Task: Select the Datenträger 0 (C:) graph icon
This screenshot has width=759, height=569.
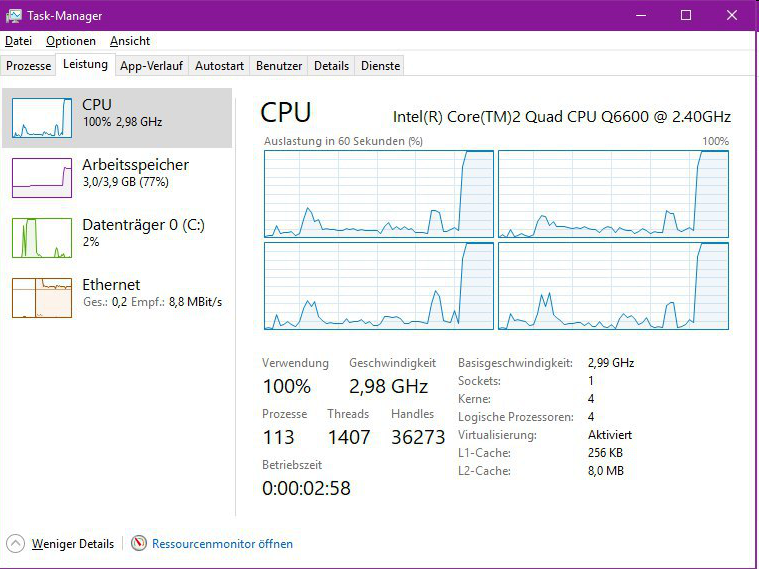Action: point(42,237)
